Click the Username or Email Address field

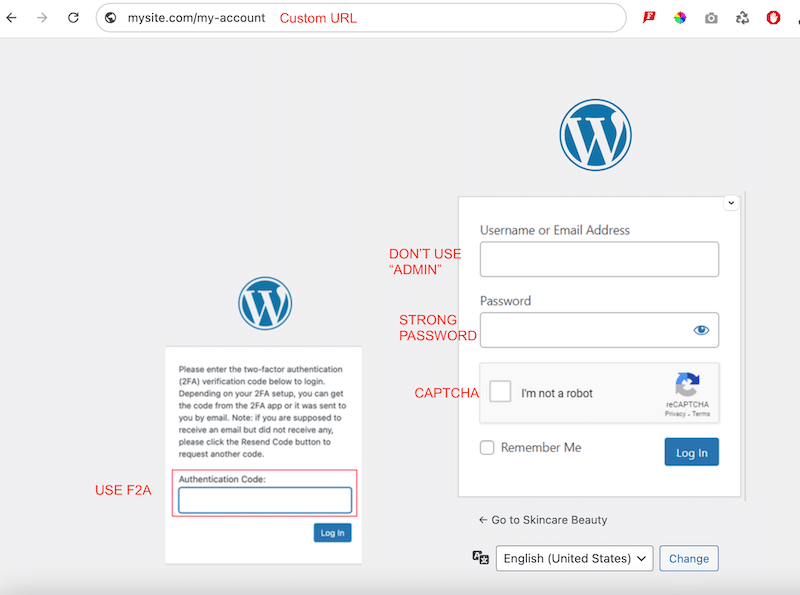[599, 259]
